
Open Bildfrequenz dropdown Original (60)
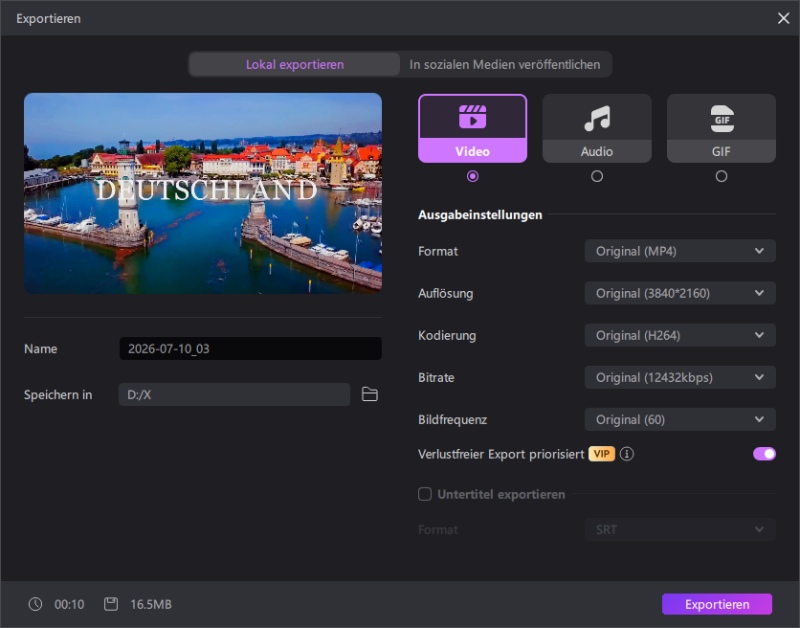pyautogui.click(x=680, y=419)
